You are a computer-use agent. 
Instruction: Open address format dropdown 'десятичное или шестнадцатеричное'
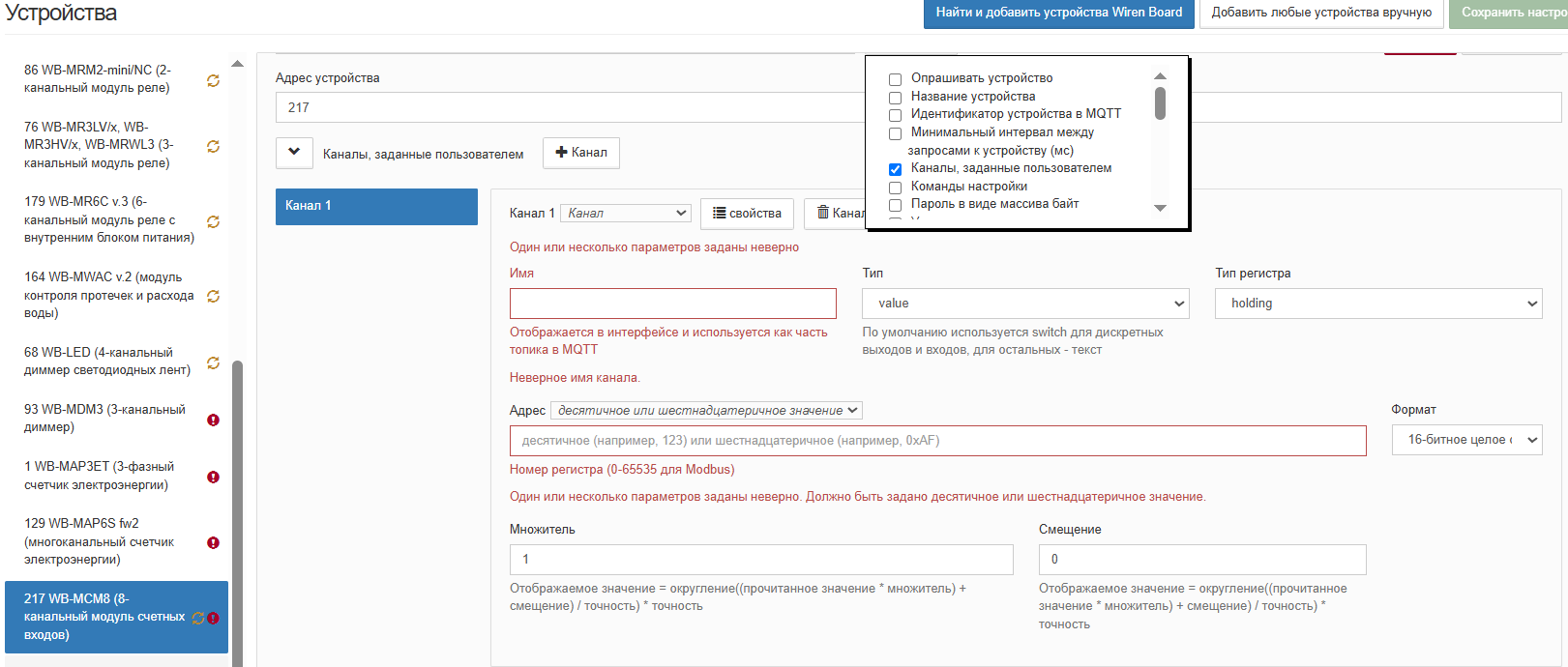[706, 411]
